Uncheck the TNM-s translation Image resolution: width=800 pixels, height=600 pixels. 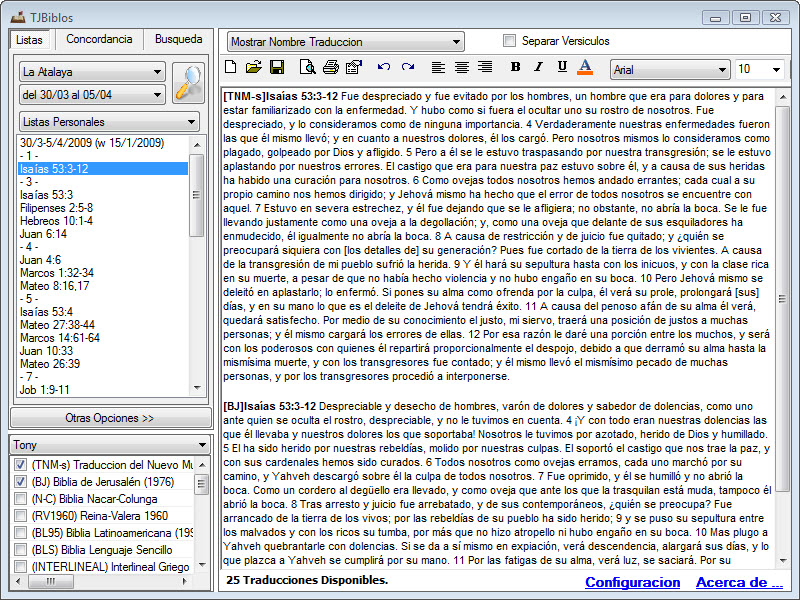point(20,465)
